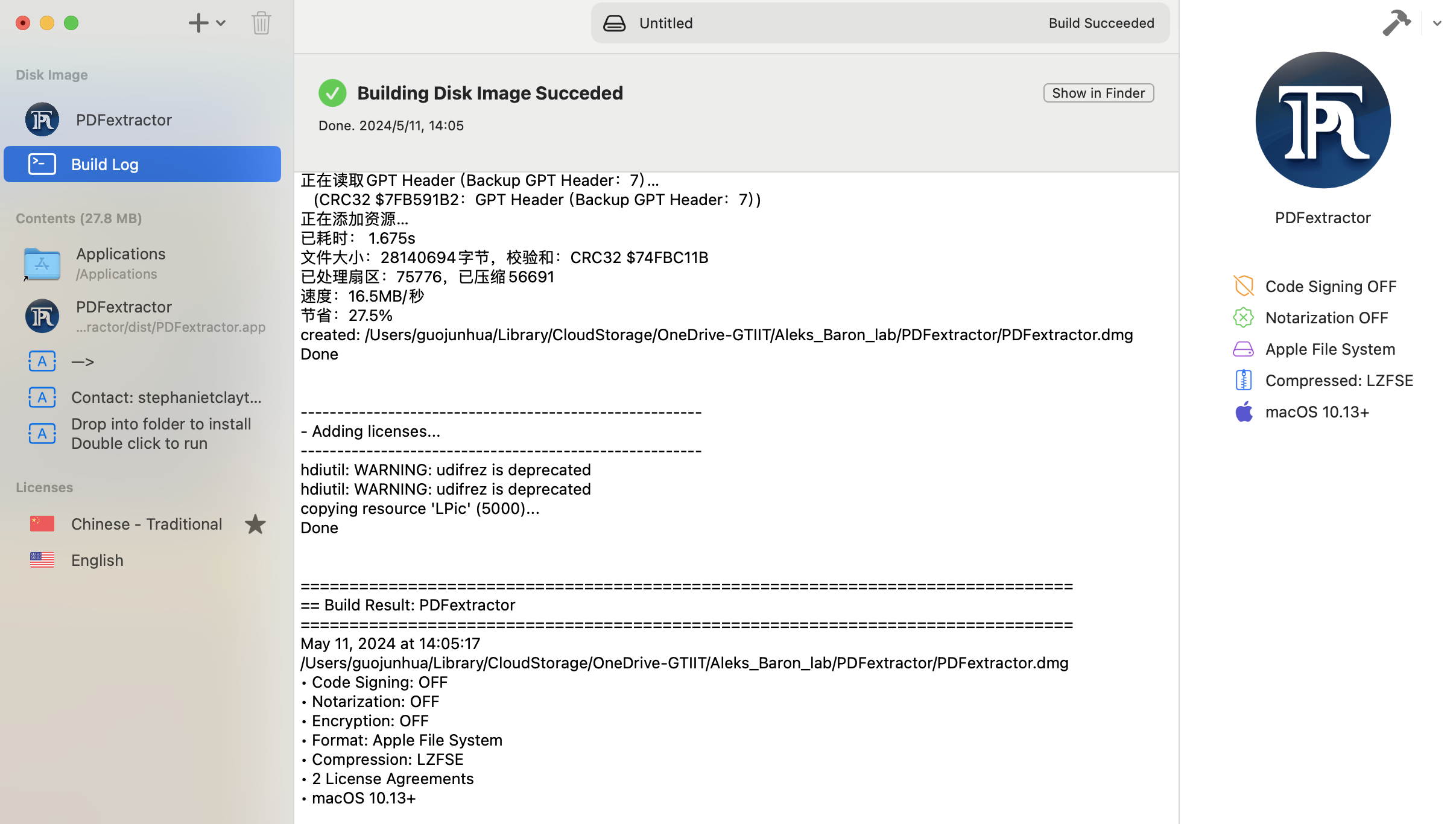This screenshot has width=1456, height=824.
Task: Select Chinese - Traditional license
Action: click(142, 524)
